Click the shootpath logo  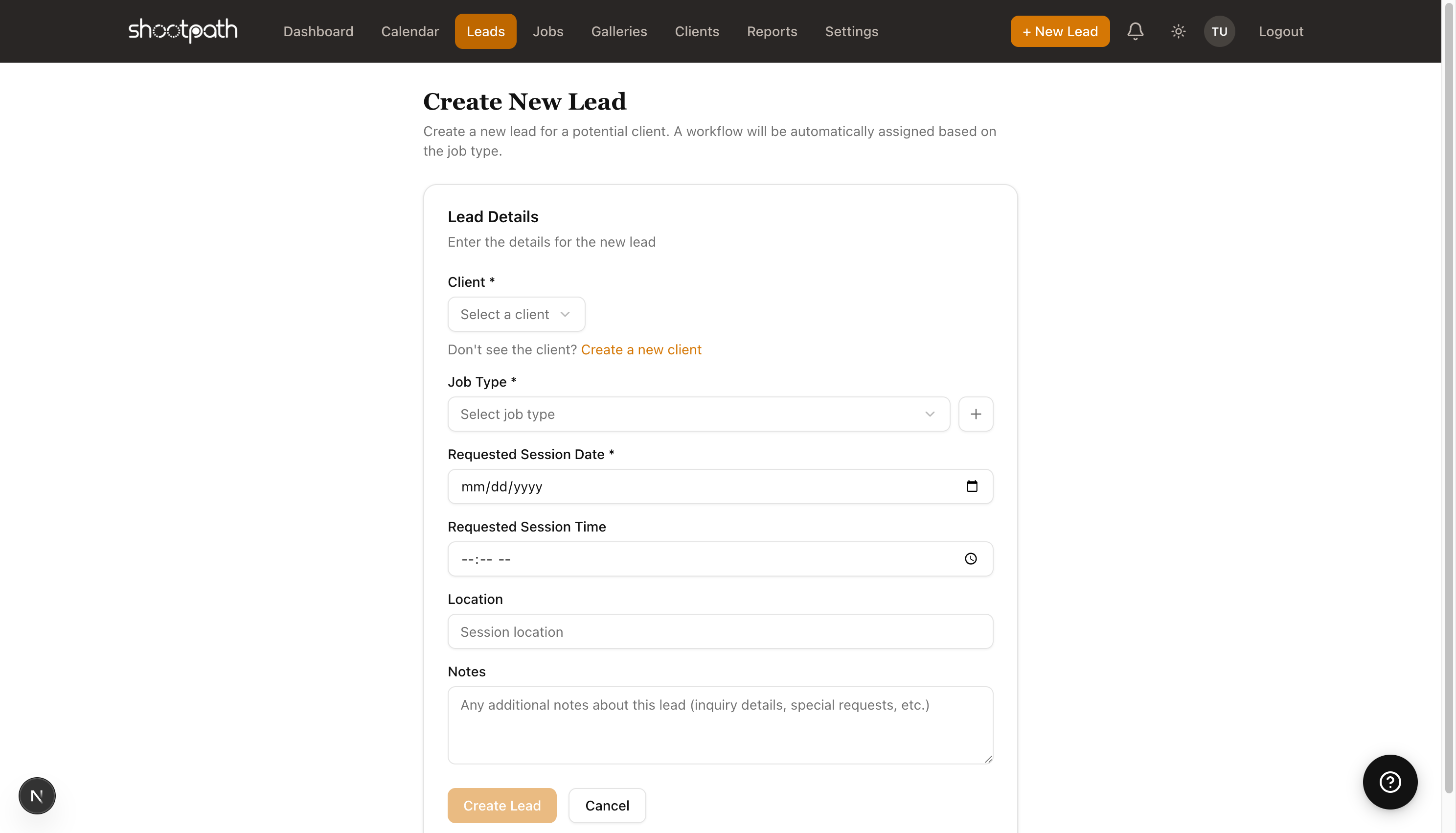pos(182,31)
